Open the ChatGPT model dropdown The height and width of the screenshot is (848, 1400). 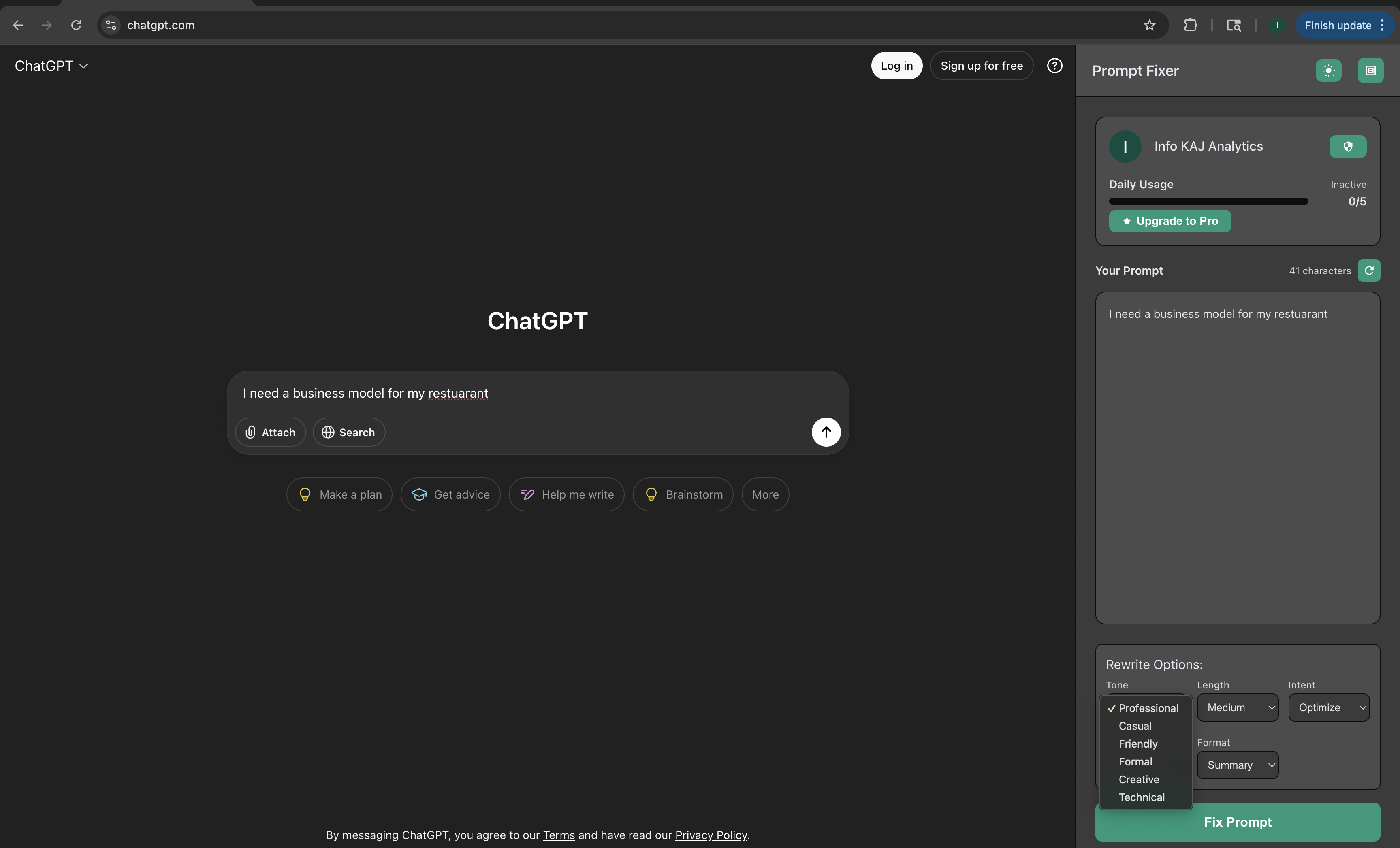click(x=51, y=66)
